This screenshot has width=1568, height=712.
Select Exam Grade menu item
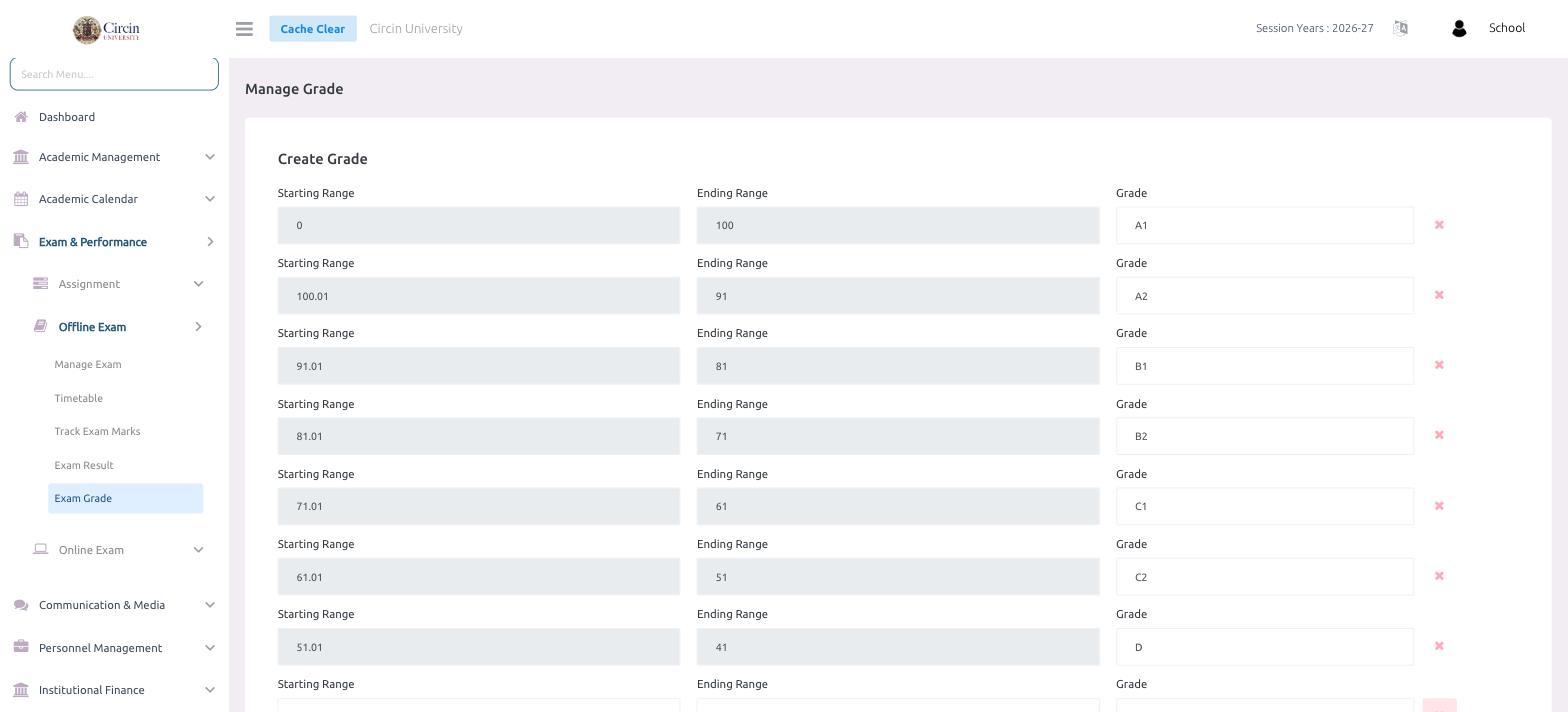tap(125, 498)
